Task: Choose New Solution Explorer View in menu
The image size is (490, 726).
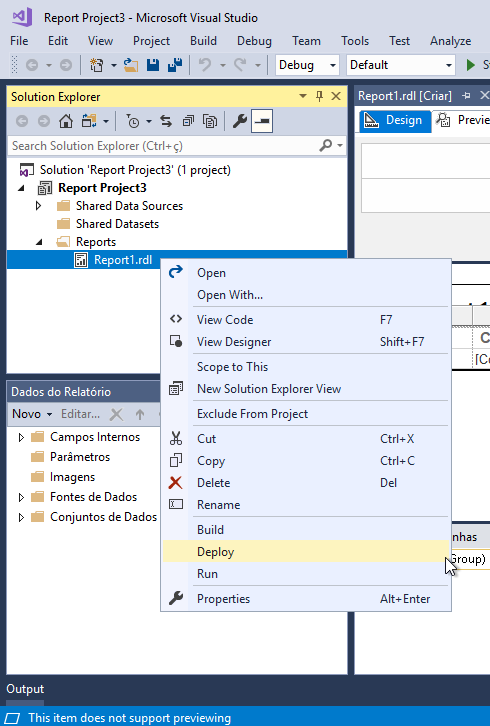Action: [x=306, y=388]
